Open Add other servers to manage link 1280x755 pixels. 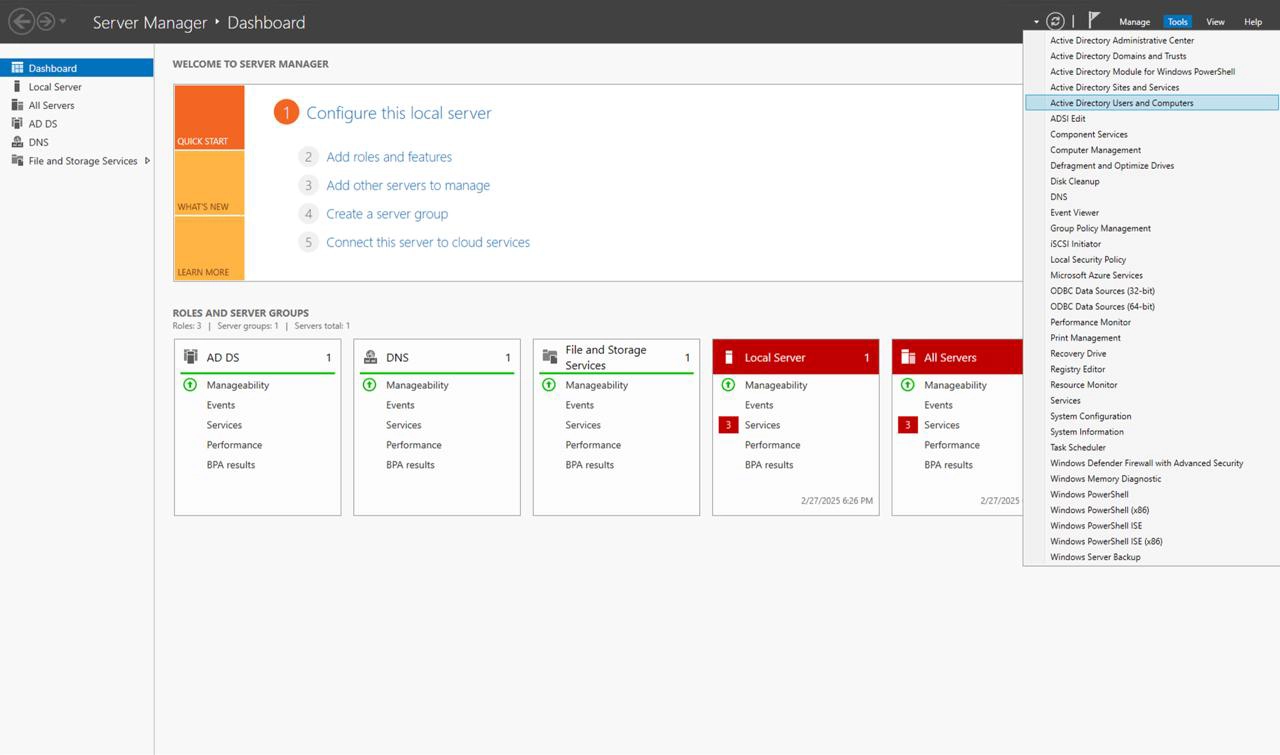coord(408,185)
